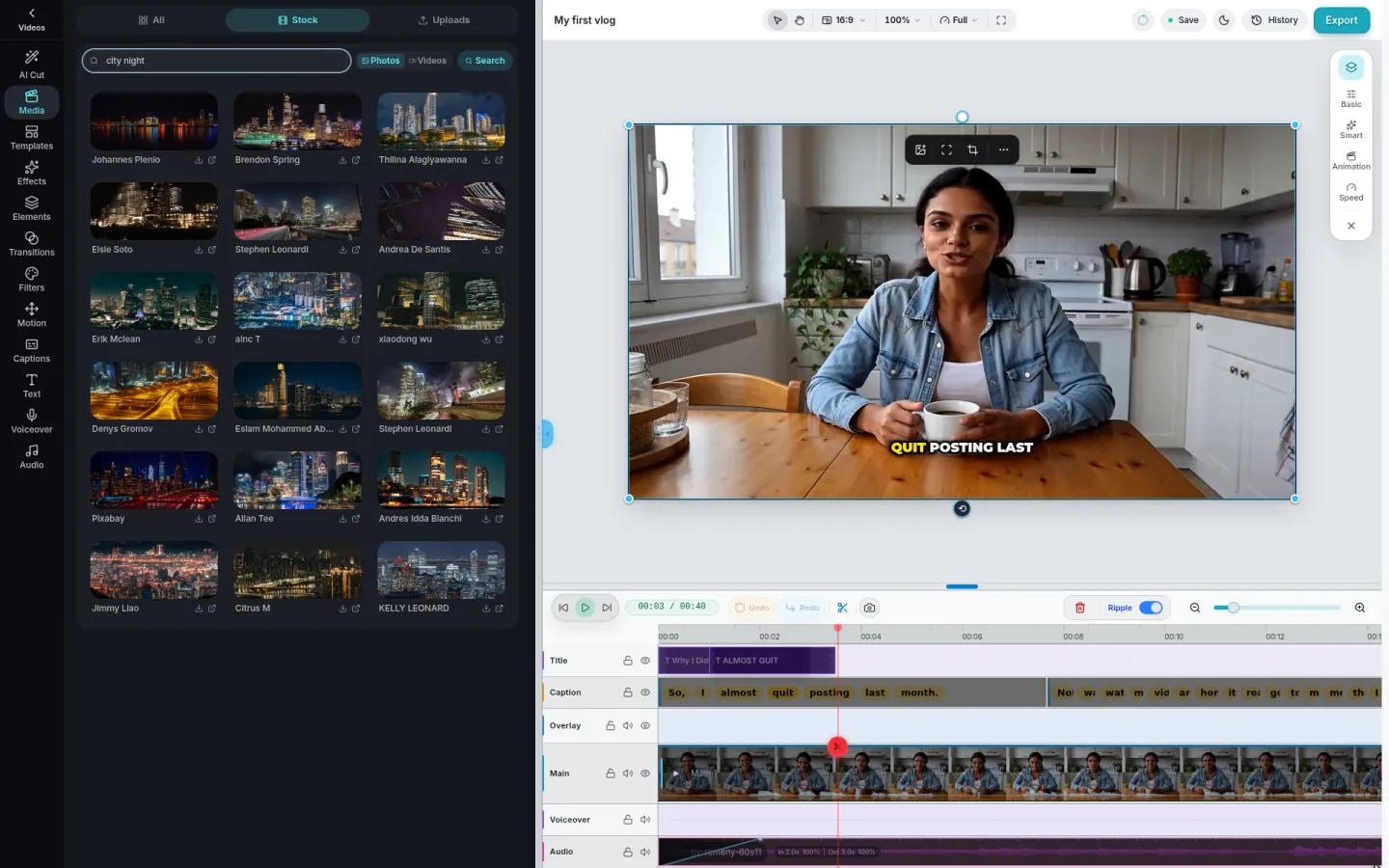Switch stock filter to Videos
The image size is (1389, 868).
click(x=427, y=61)
